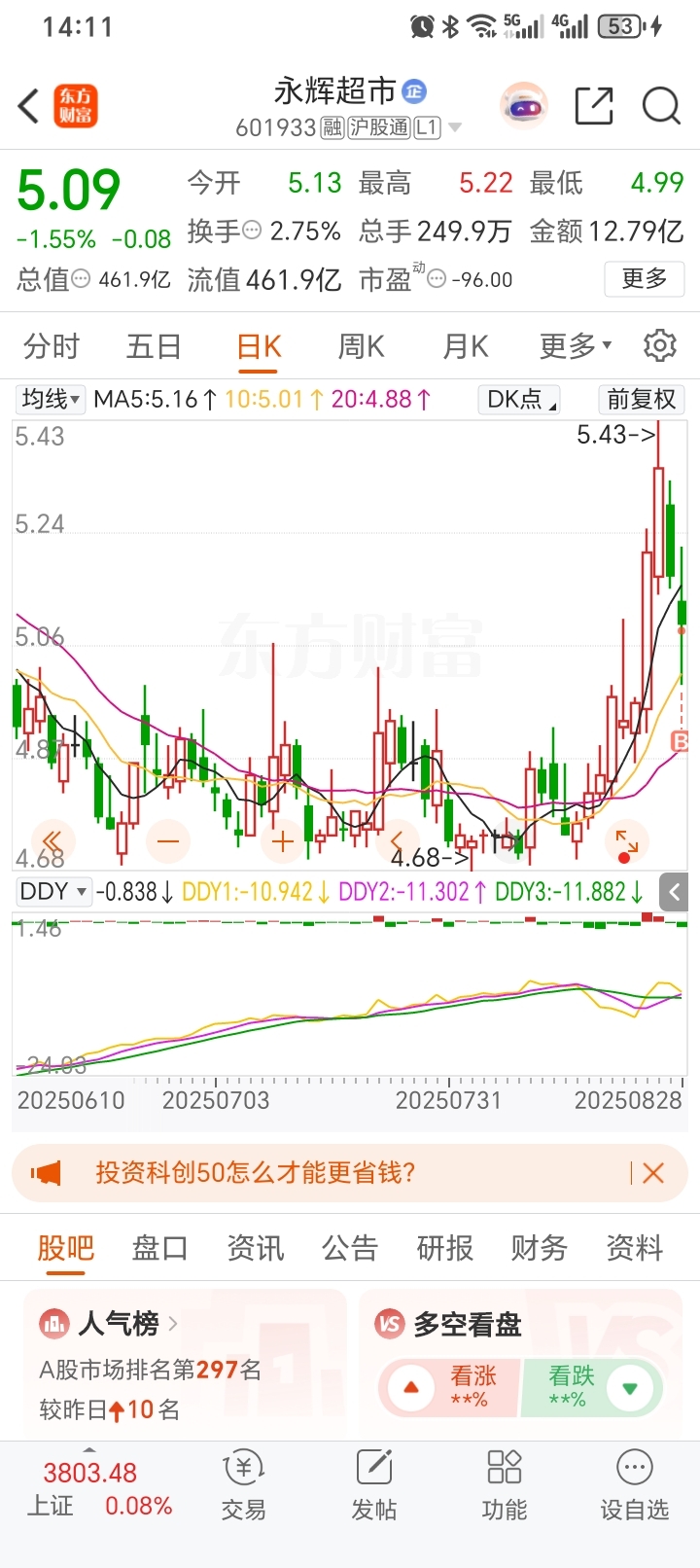The image size is (700, 1568).
Task: Tap the 人气榜 chart icon
Action: (x=53, y=1323)
